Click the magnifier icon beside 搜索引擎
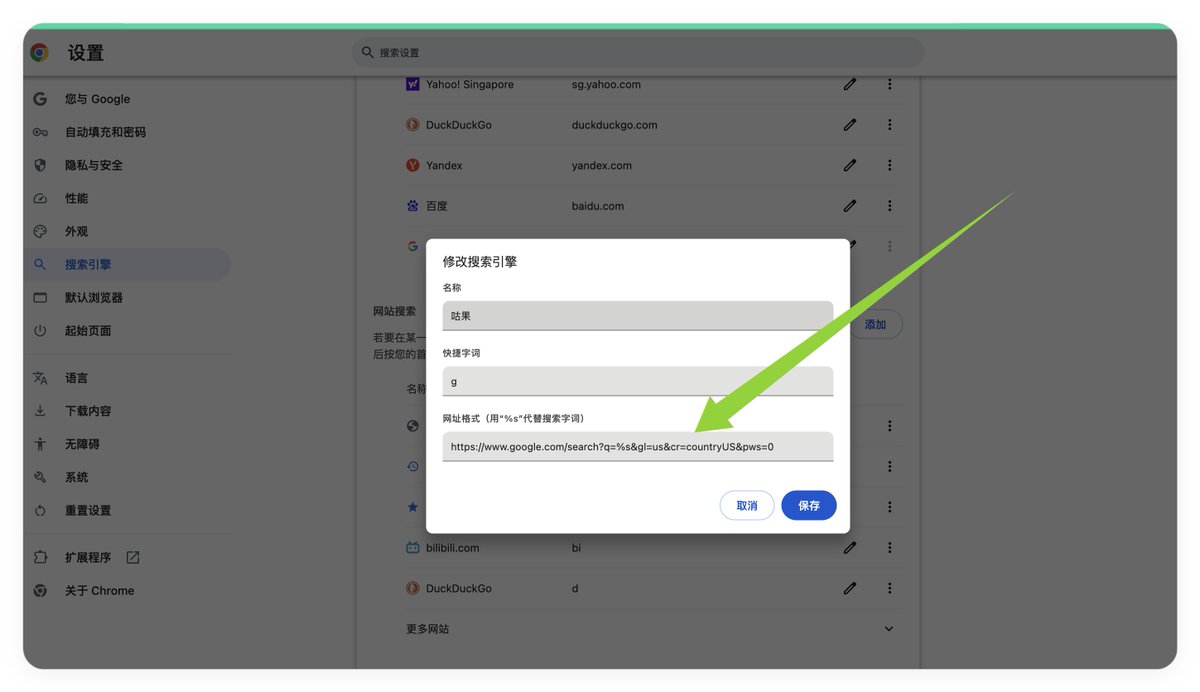1200x692 pixels. point(40,264)
